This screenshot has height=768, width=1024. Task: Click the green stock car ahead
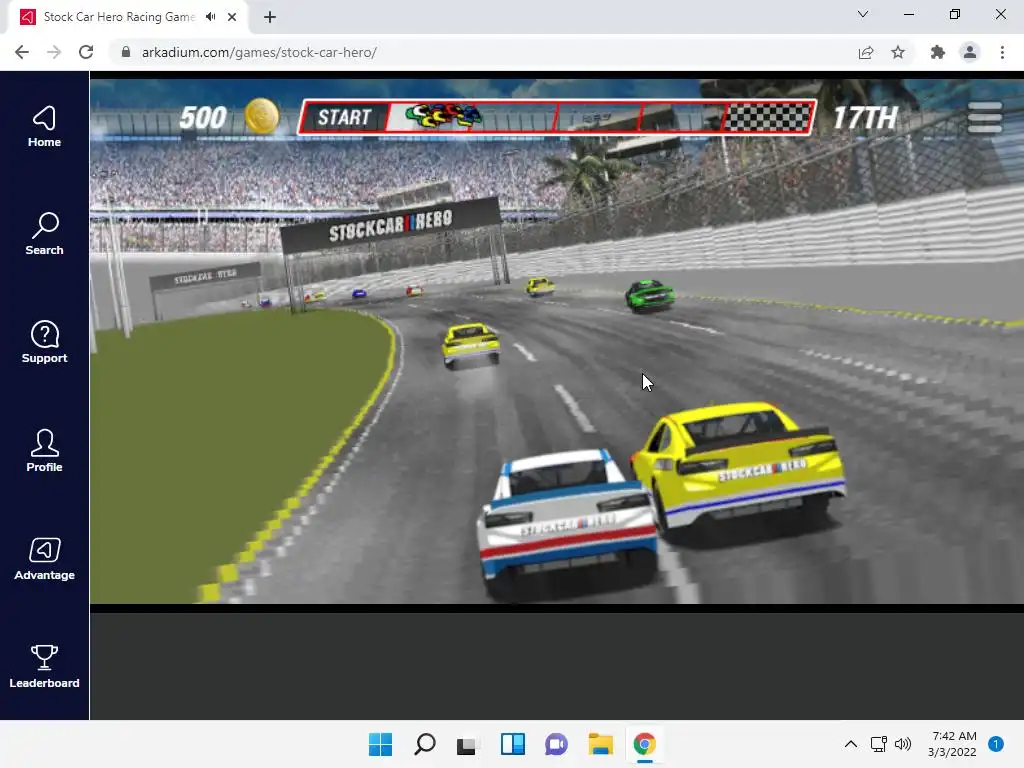(x=650, y=296)
